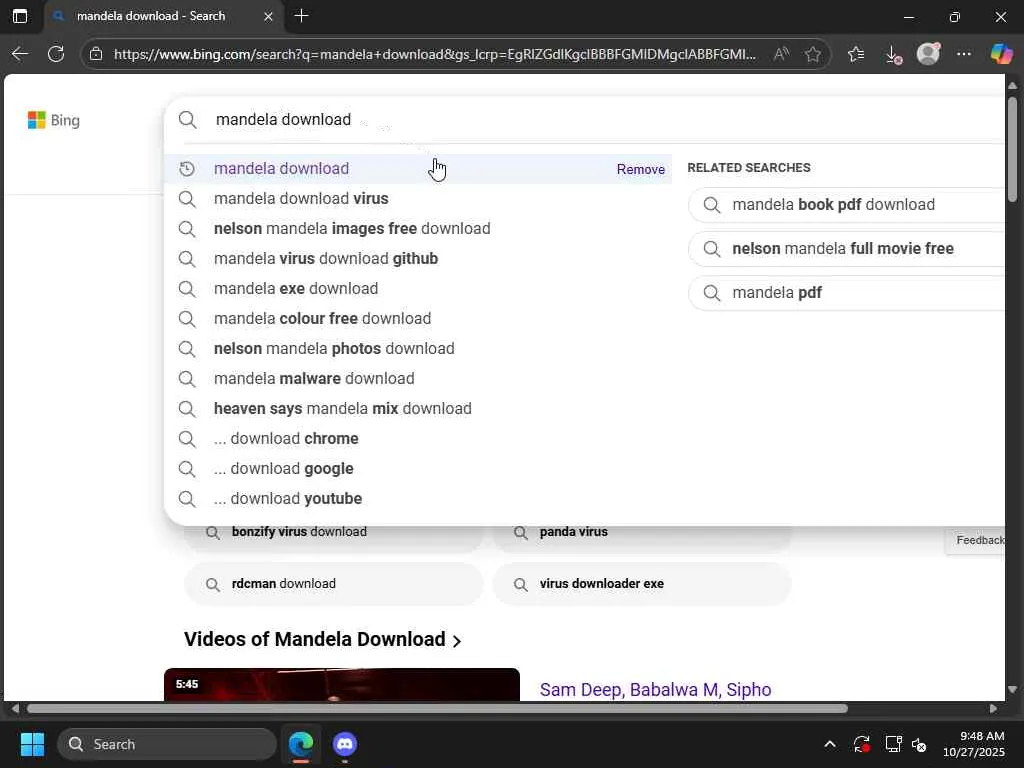
Task: Click the history icon beside mandela download
Action: point(187,168)
